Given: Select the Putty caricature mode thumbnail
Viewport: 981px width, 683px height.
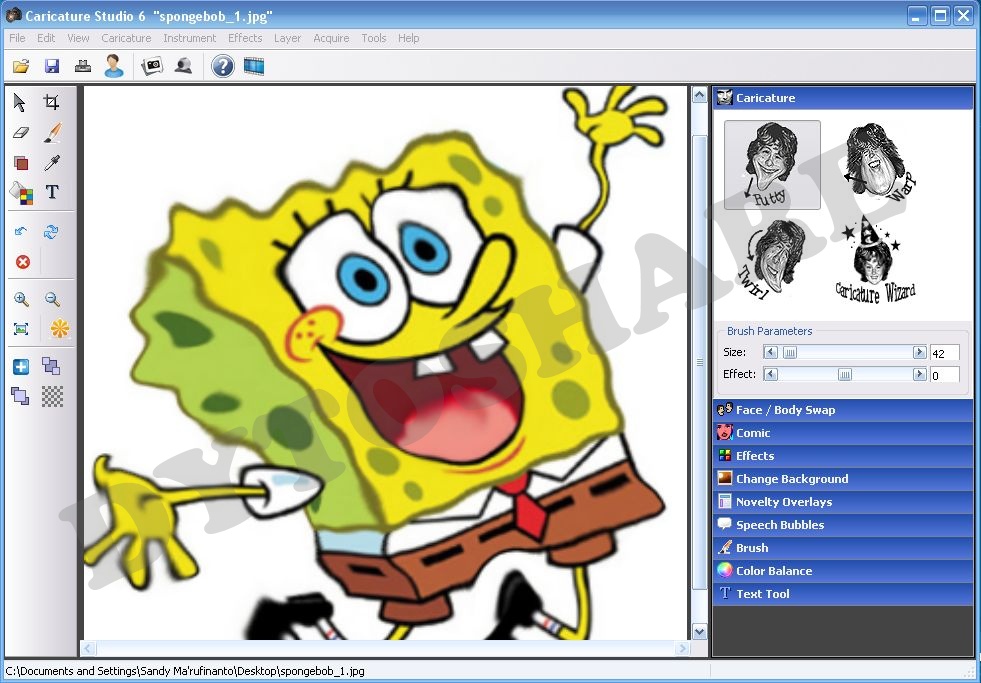Looking at the screenshot, I should [x=772, y=165].
